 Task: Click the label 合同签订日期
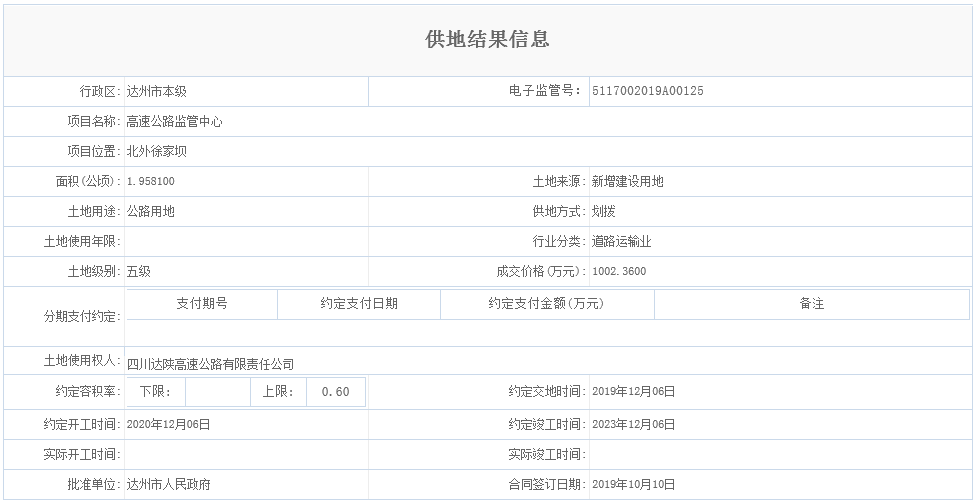pyautogui.click(x=547, y=484)
